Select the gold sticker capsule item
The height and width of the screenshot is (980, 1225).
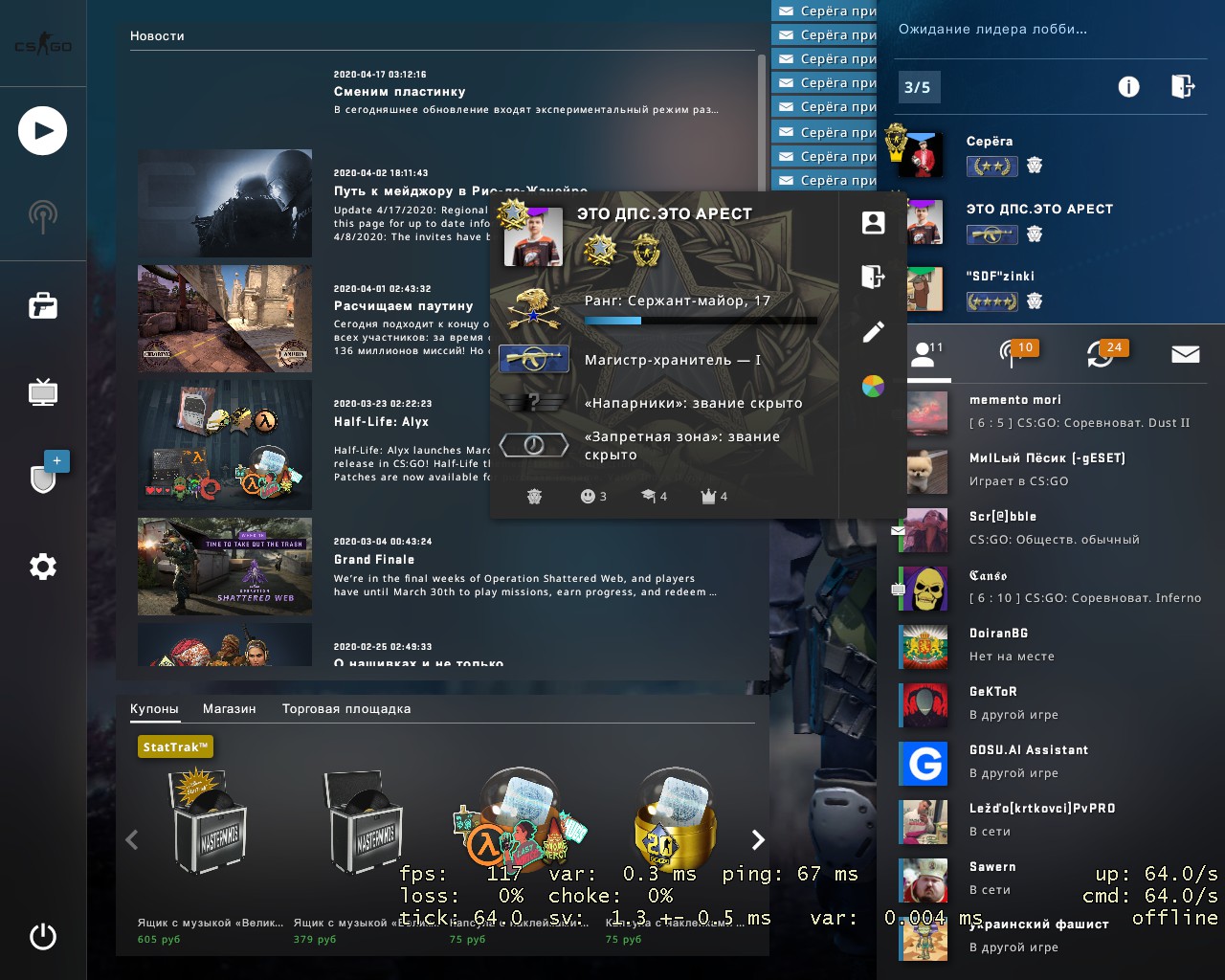click(676, 818)
